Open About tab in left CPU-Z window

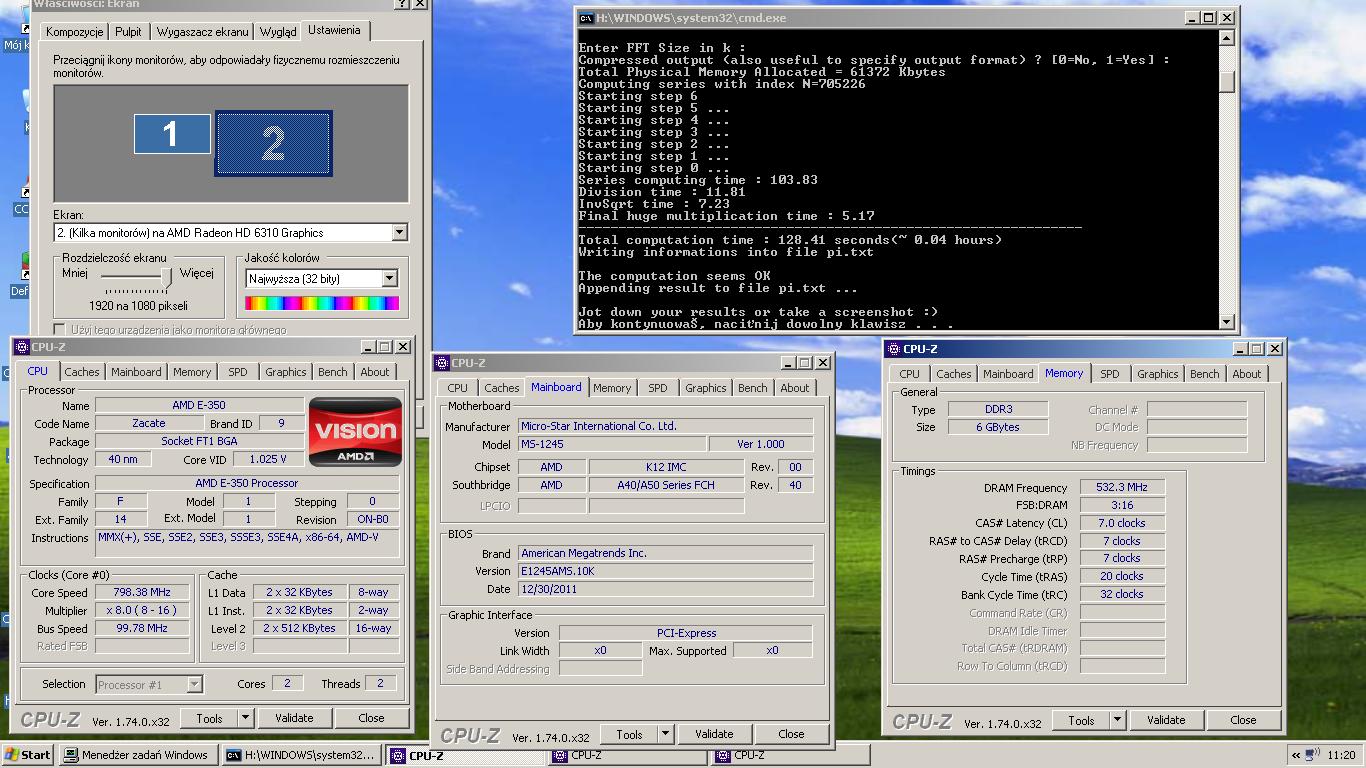[x=375, y=372]
